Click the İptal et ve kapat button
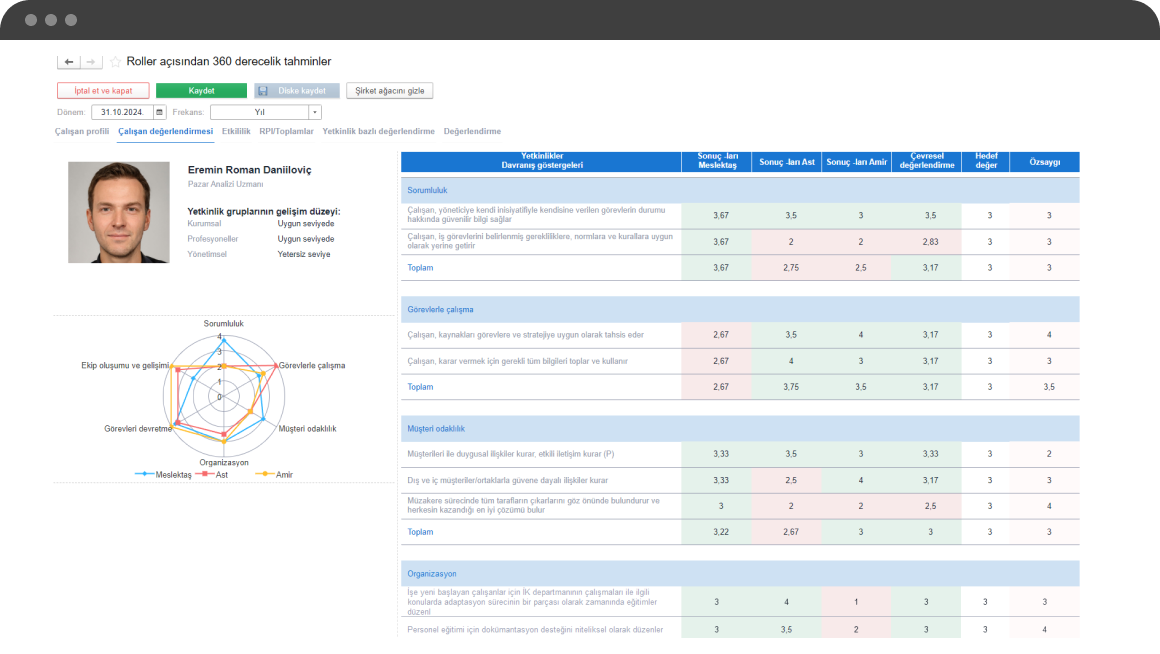The height and width of the screenshot is (654, 1160). [103, 91]
